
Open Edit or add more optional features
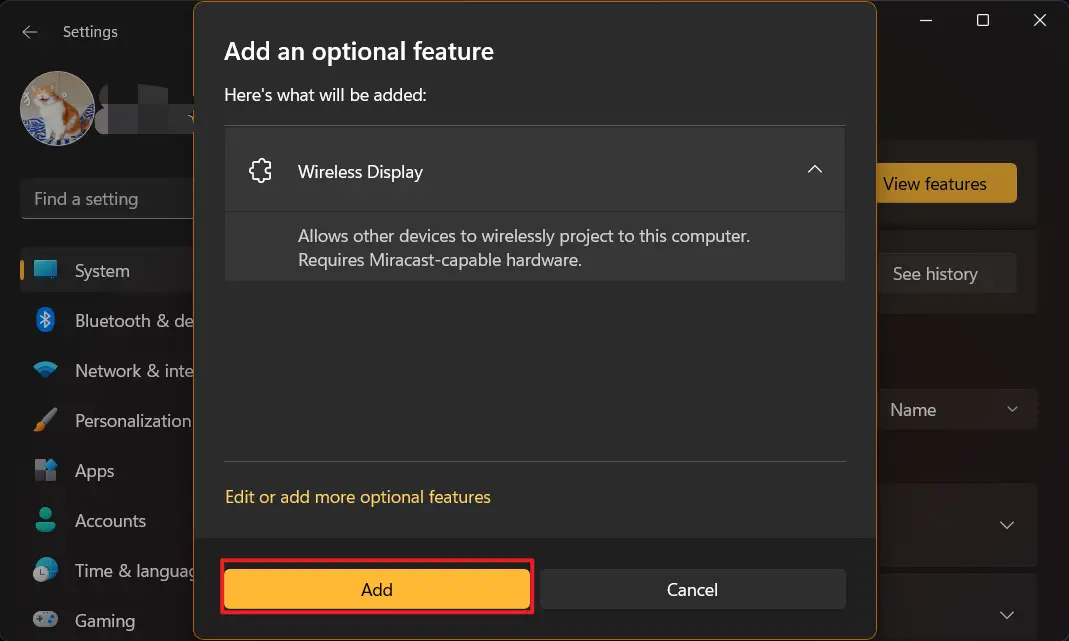[x=358, y=495]
